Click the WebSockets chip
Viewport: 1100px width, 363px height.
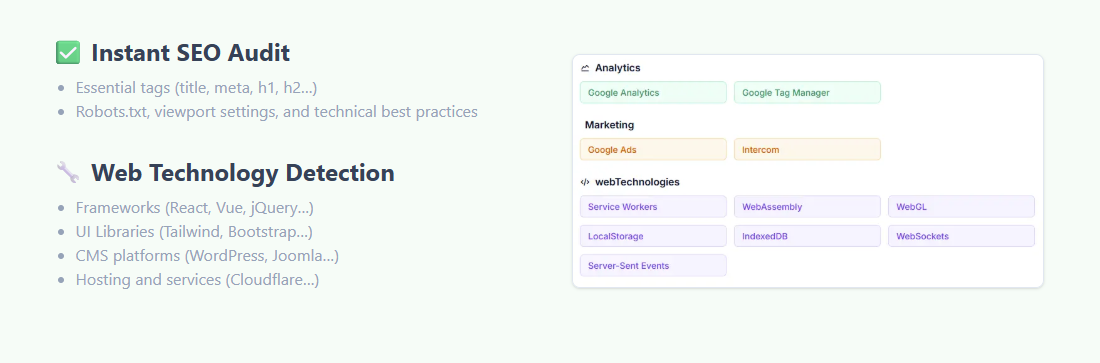point(961,237)
